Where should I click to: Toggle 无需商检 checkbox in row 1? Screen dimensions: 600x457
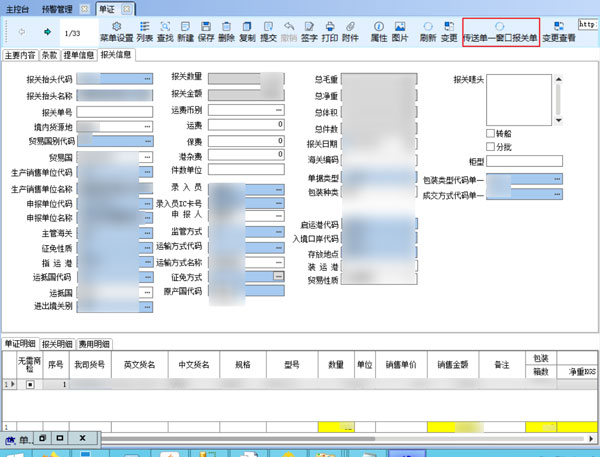coord(30,384)
